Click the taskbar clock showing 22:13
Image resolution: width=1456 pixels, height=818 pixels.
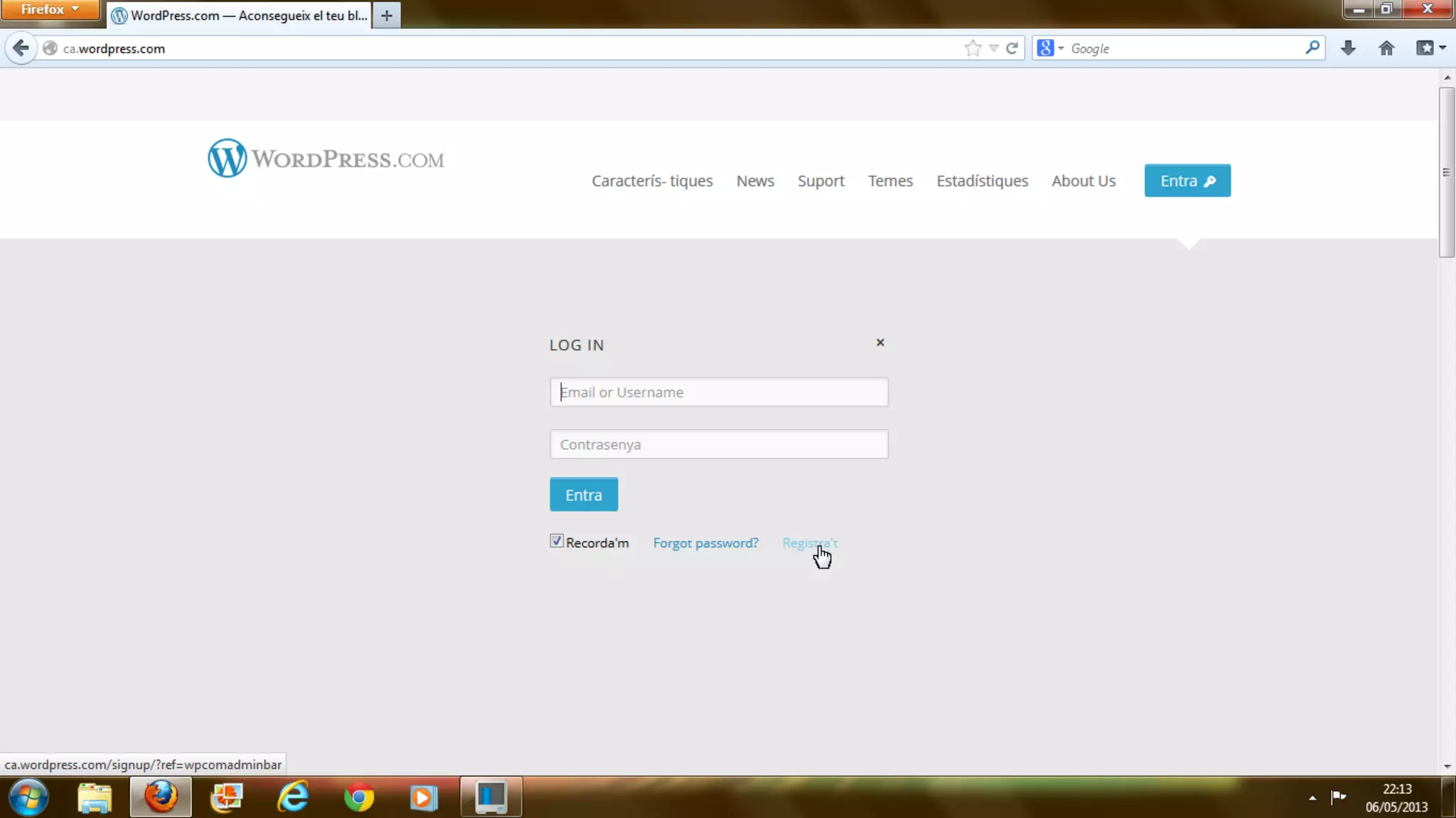1396,797
